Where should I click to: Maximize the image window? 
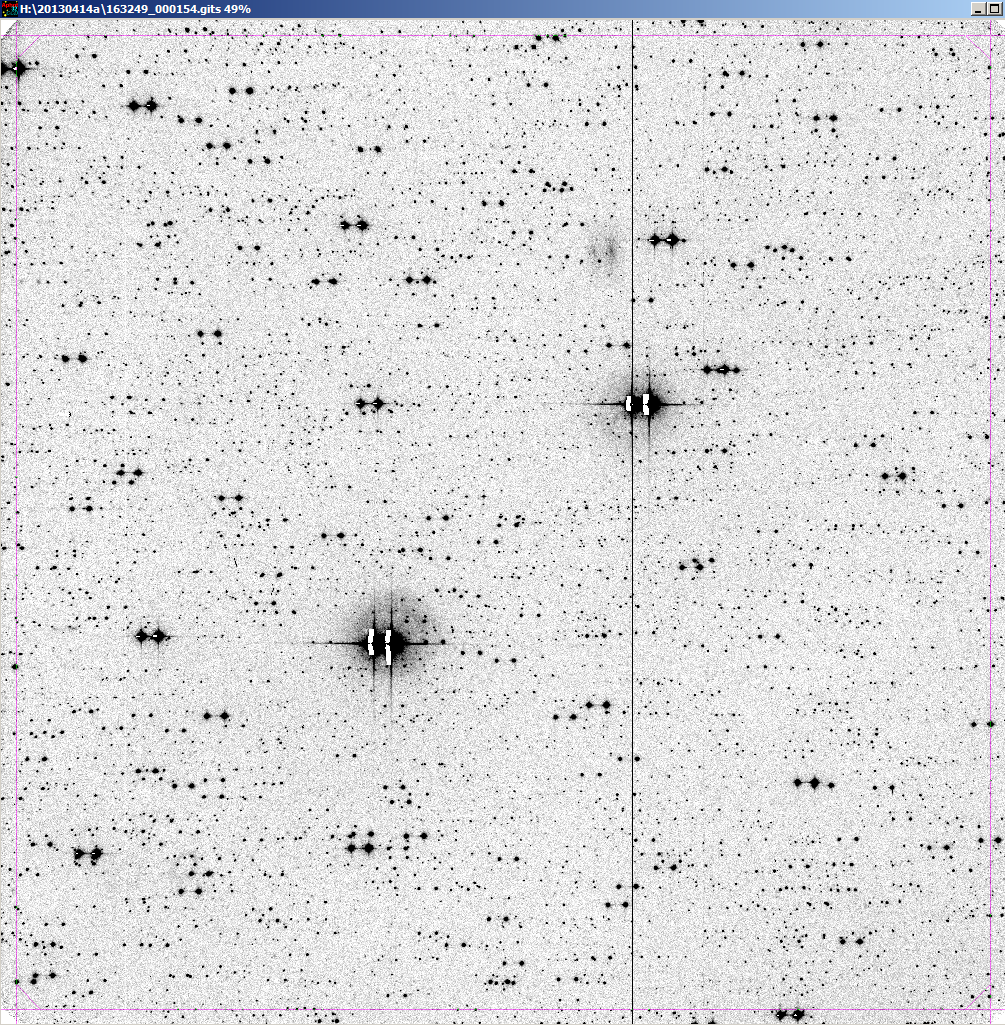(x=993, y=9)
